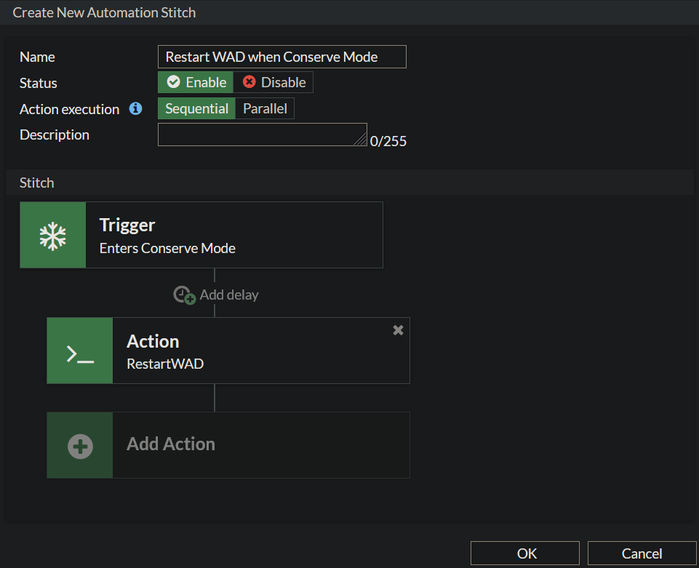Remove the RestartWAD action with X
Viewport: 699px width, 568px height.
pos(398,330)
